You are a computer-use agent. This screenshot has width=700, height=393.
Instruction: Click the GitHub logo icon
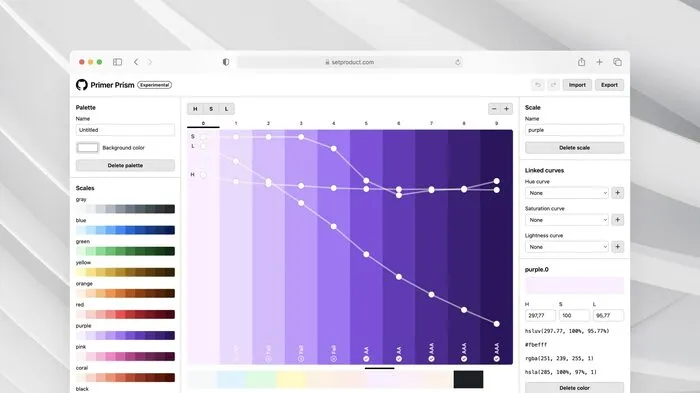81,85
